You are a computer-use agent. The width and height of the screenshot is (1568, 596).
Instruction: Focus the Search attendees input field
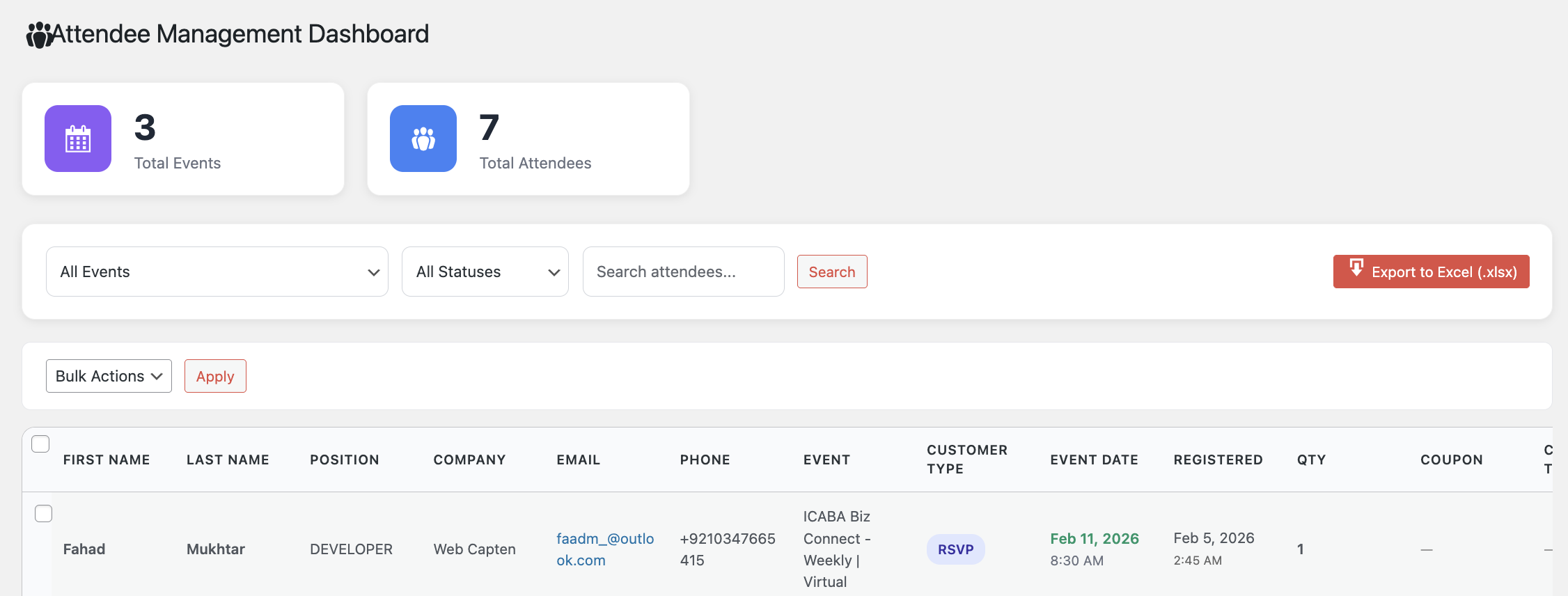683,272
